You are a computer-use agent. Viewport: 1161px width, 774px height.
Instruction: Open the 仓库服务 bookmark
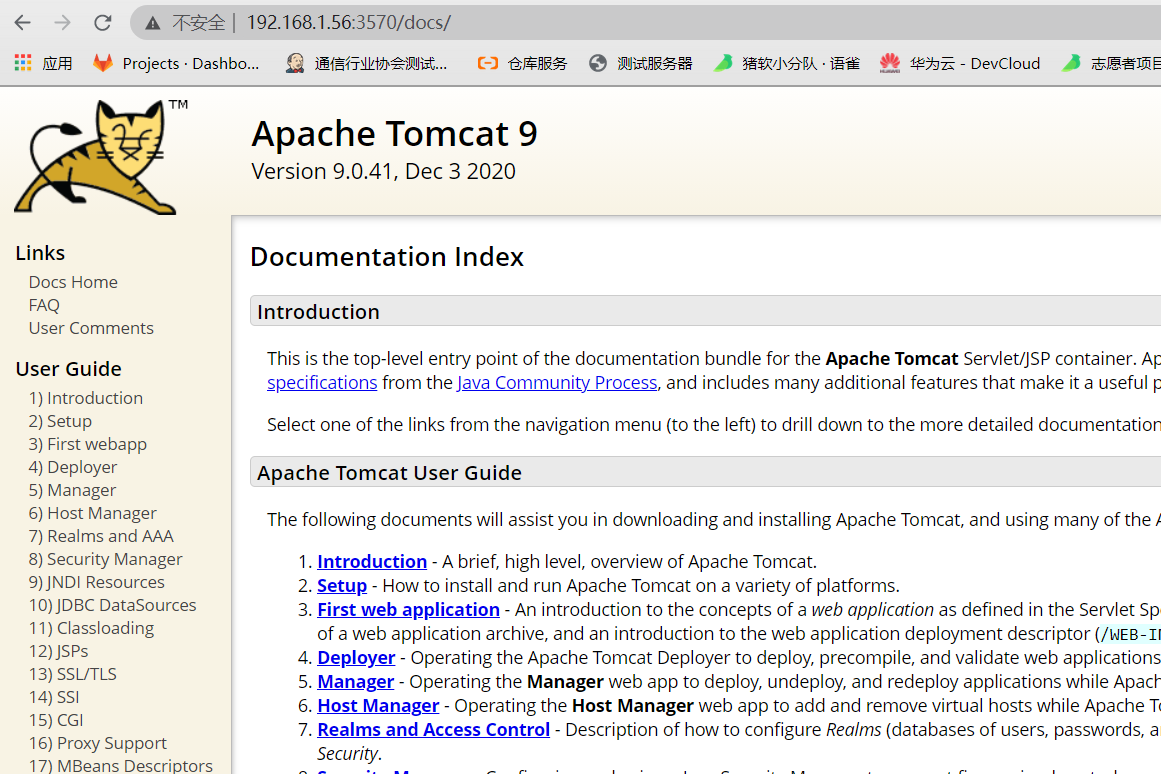(522, 63)
